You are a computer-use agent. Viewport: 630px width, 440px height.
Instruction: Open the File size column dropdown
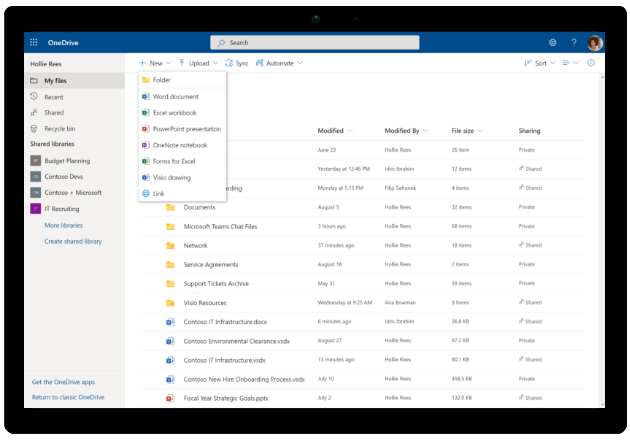pyautogui.click(x=480, y=131)
